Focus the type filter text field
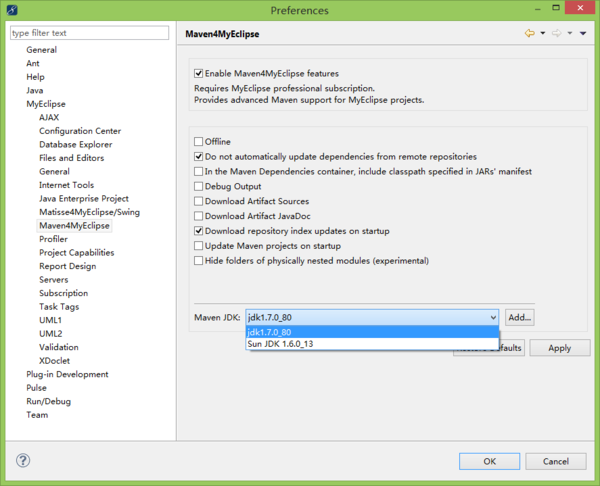600x486 pixels. [x=90, y=33]
